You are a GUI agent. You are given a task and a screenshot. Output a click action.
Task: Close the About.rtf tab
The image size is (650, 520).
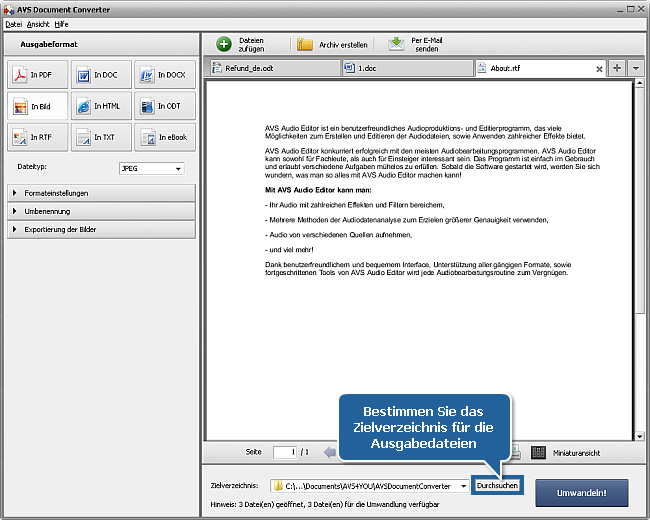(599, 69)
